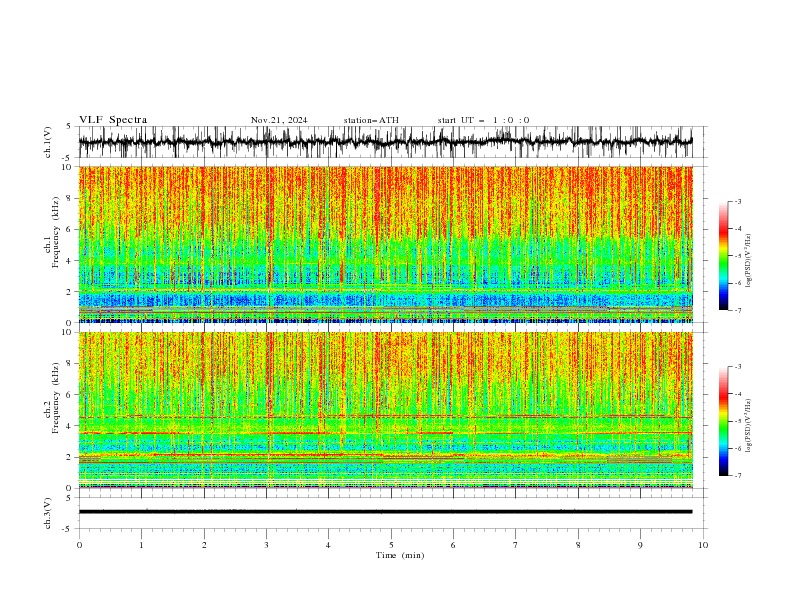Screen dimensions: 792x612
Task: Click the "Time (min)" axis title
Action: point(400,555)
